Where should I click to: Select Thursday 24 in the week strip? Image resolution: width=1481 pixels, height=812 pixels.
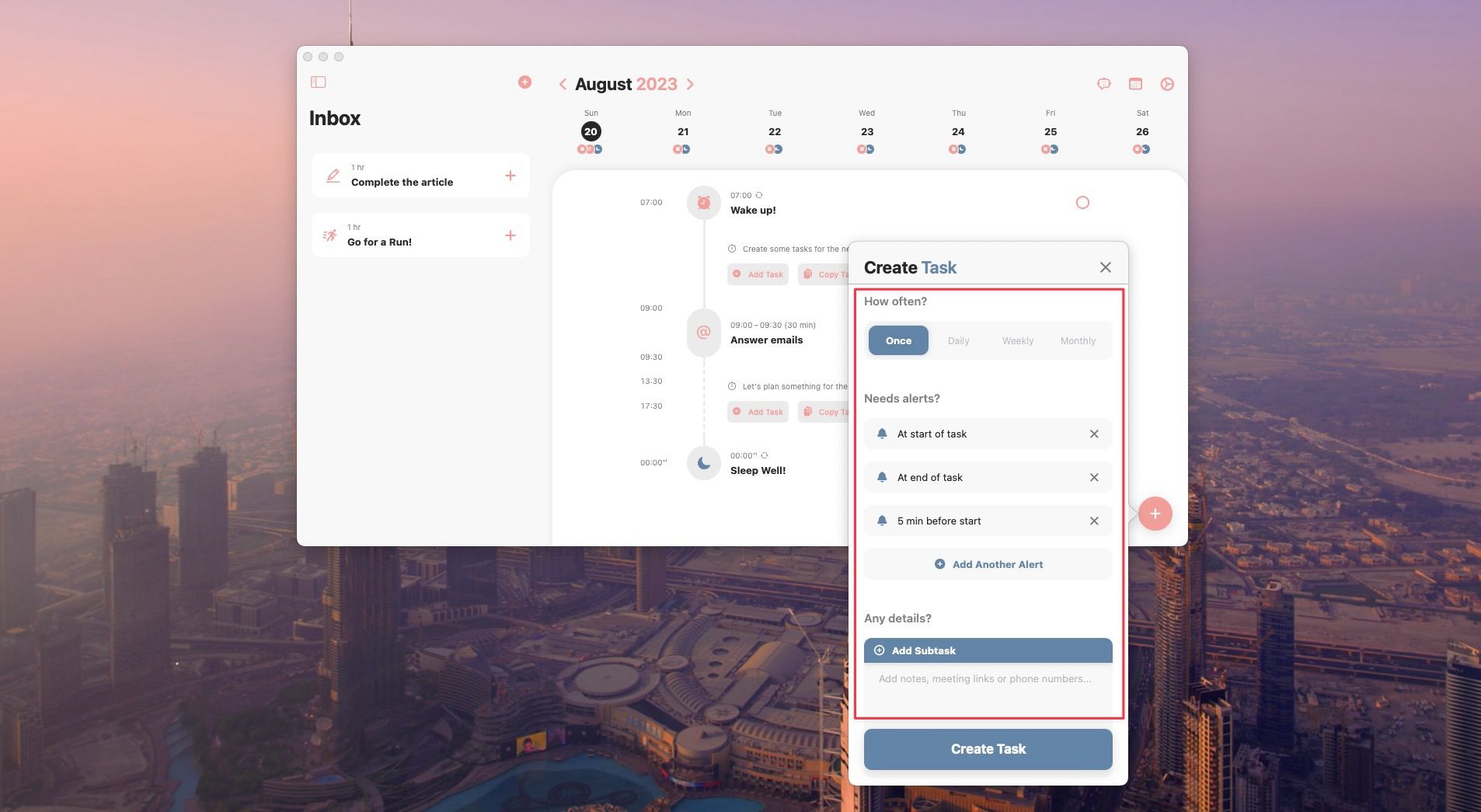click(x=958, y=131)
